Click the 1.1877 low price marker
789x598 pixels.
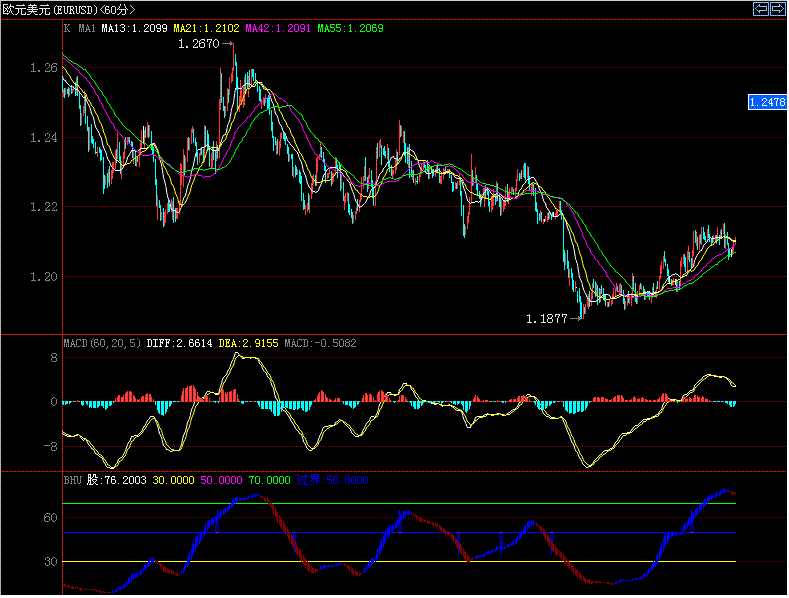click(546, 319)
